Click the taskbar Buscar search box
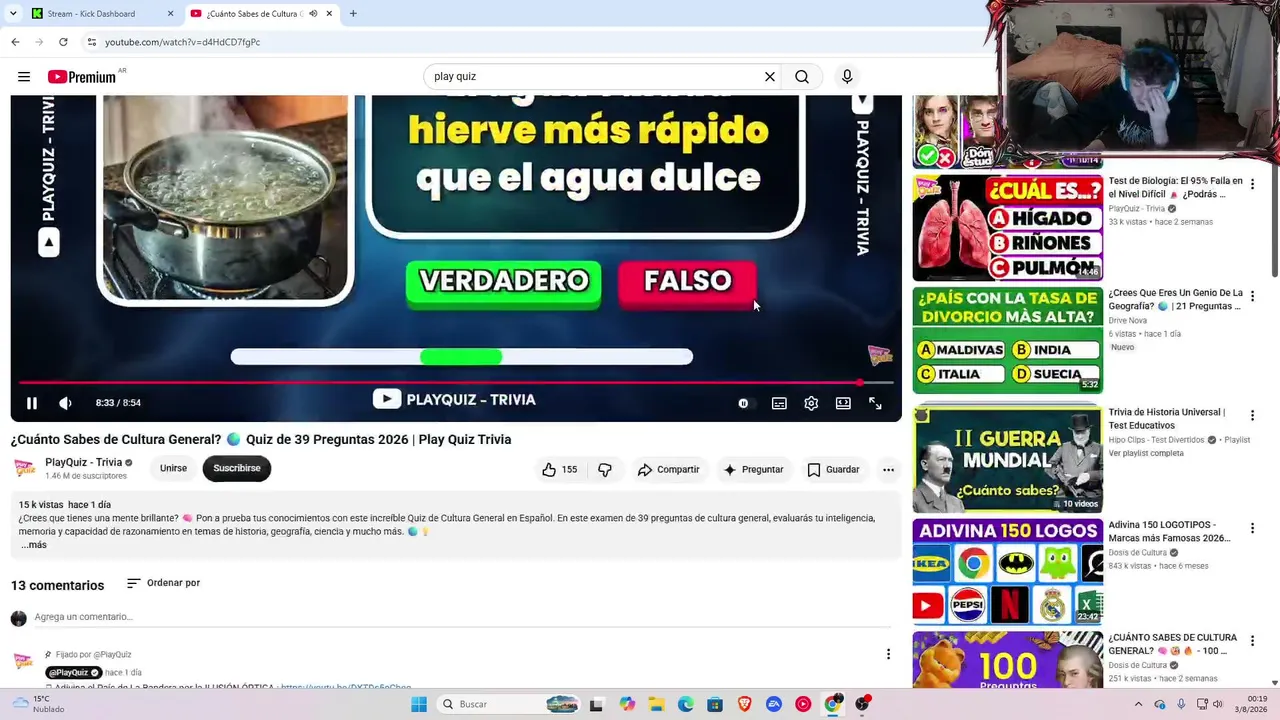Image resolution: width=1280 pixels, height=720 pixels. coord(509,704)
